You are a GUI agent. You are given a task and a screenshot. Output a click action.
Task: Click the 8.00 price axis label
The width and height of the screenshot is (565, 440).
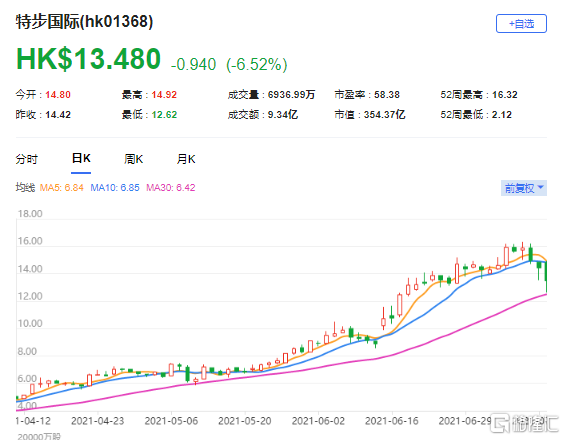click(x=27, y=351)
